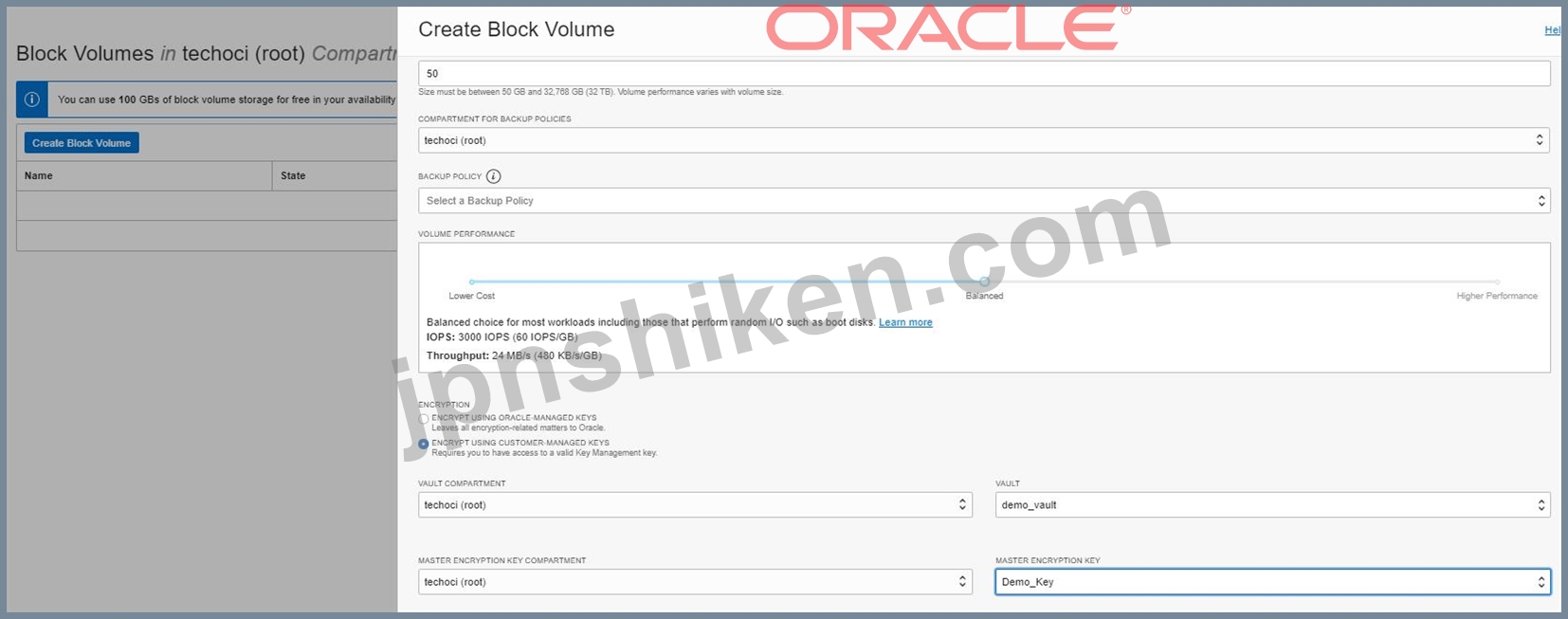Click the Create Block Volume dialog title
The width and height of the screenshot is (1568, 619).
point(517,29)
